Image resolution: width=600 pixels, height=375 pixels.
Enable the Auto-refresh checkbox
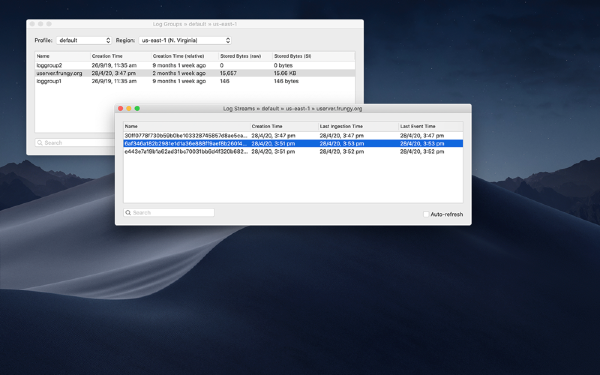pyautogui.click(x=426, y=214)
